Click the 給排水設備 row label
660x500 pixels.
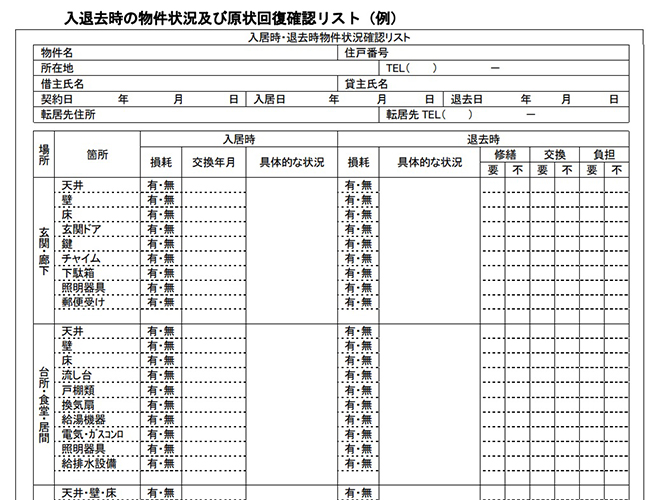click(89, 463)
